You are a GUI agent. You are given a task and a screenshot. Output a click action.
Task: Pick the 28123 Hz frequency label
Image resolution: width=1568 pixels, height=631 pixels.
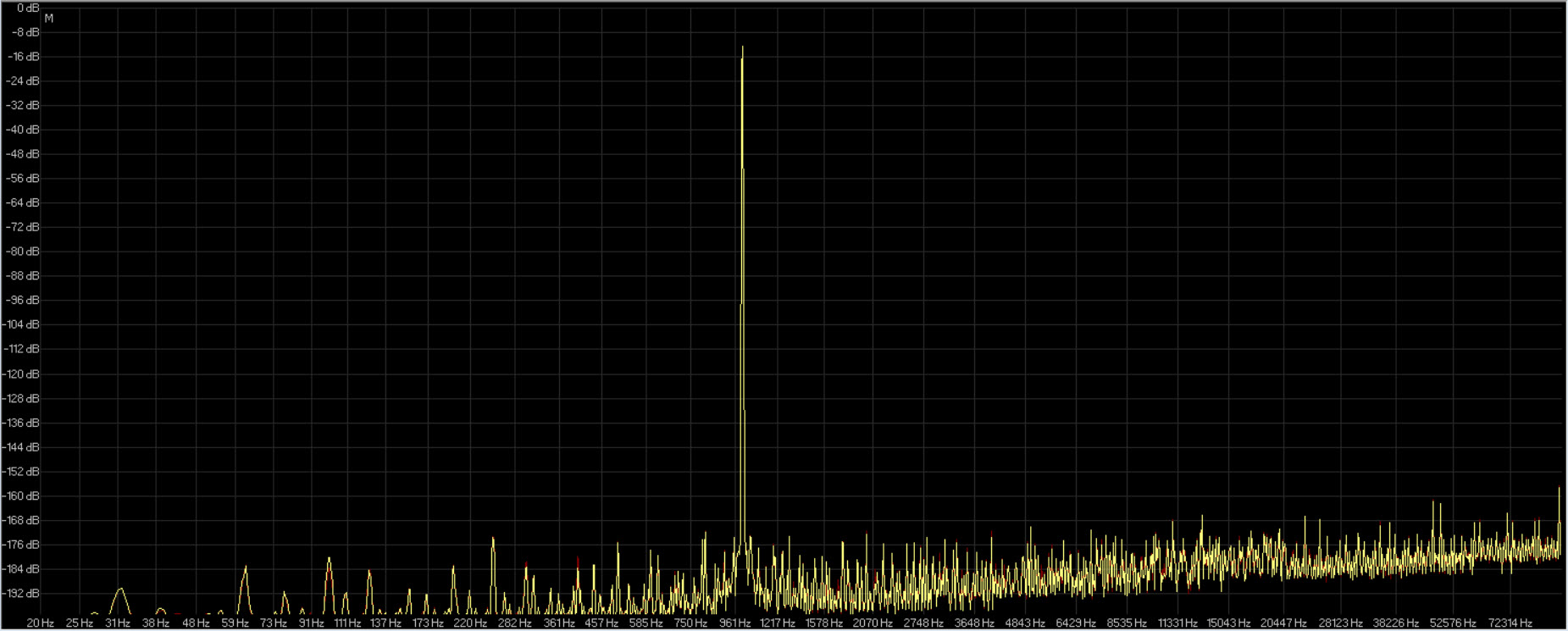1340,623
